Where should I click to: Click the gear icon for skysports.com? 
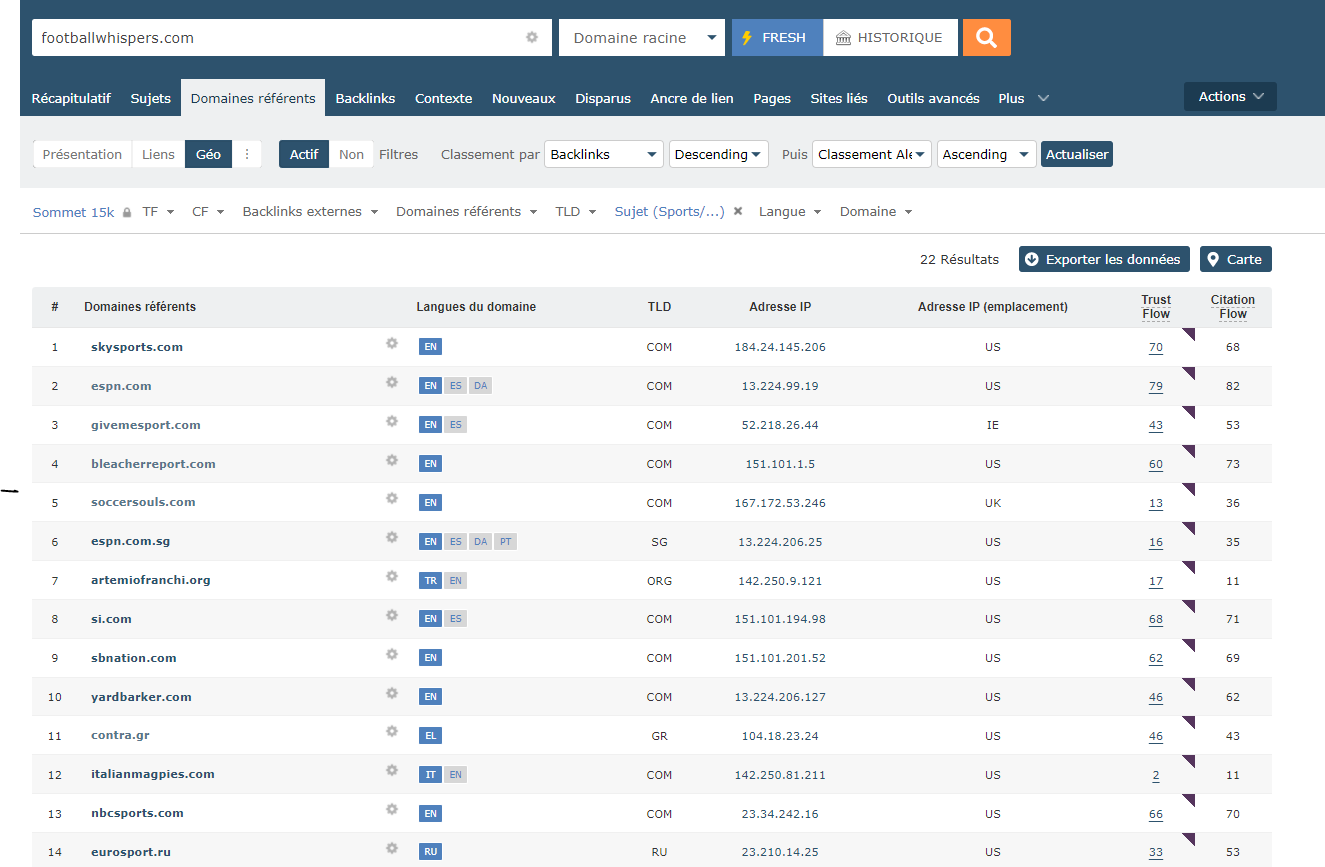392,343
